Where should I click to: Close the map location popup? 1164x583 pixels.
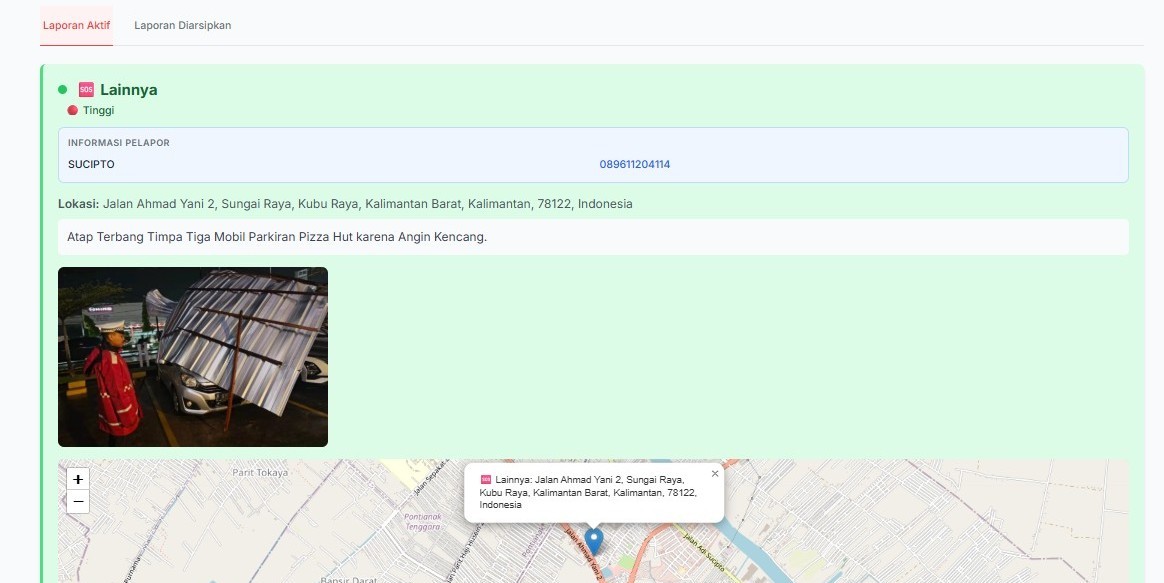715,474
